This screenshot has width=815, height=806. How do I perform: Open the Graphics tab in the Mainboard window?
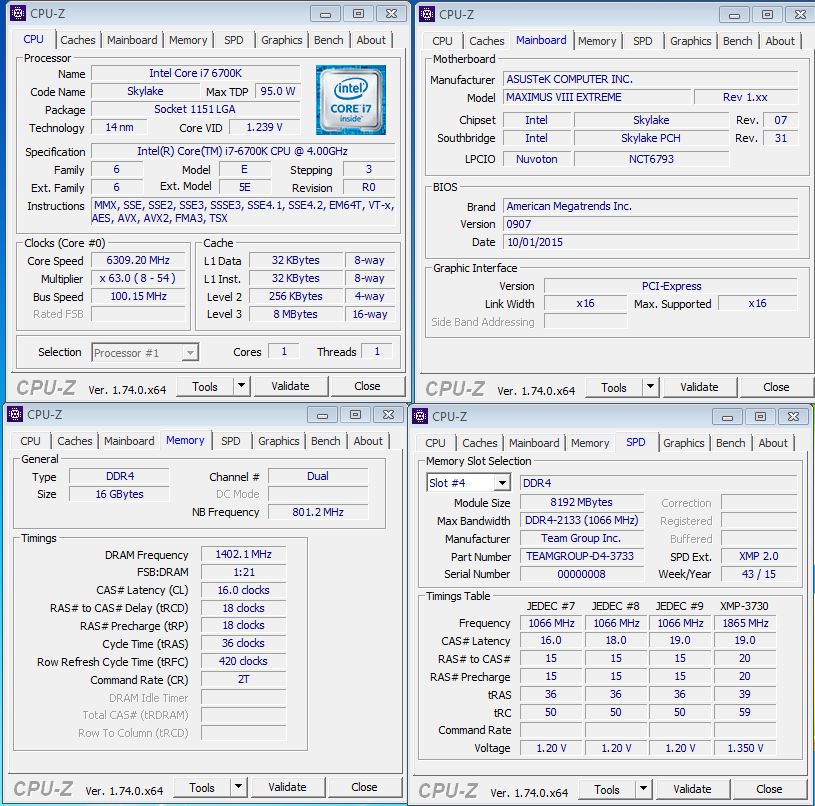690,41
